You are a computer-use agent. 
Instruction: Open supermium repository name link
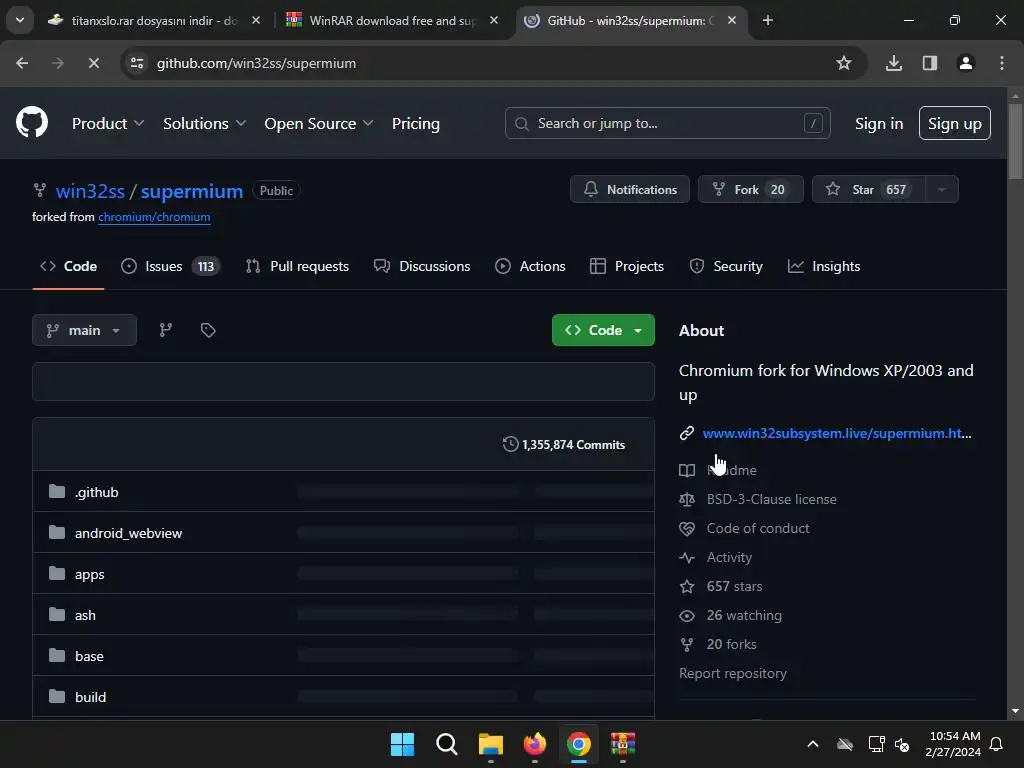(x=192, y=191)
